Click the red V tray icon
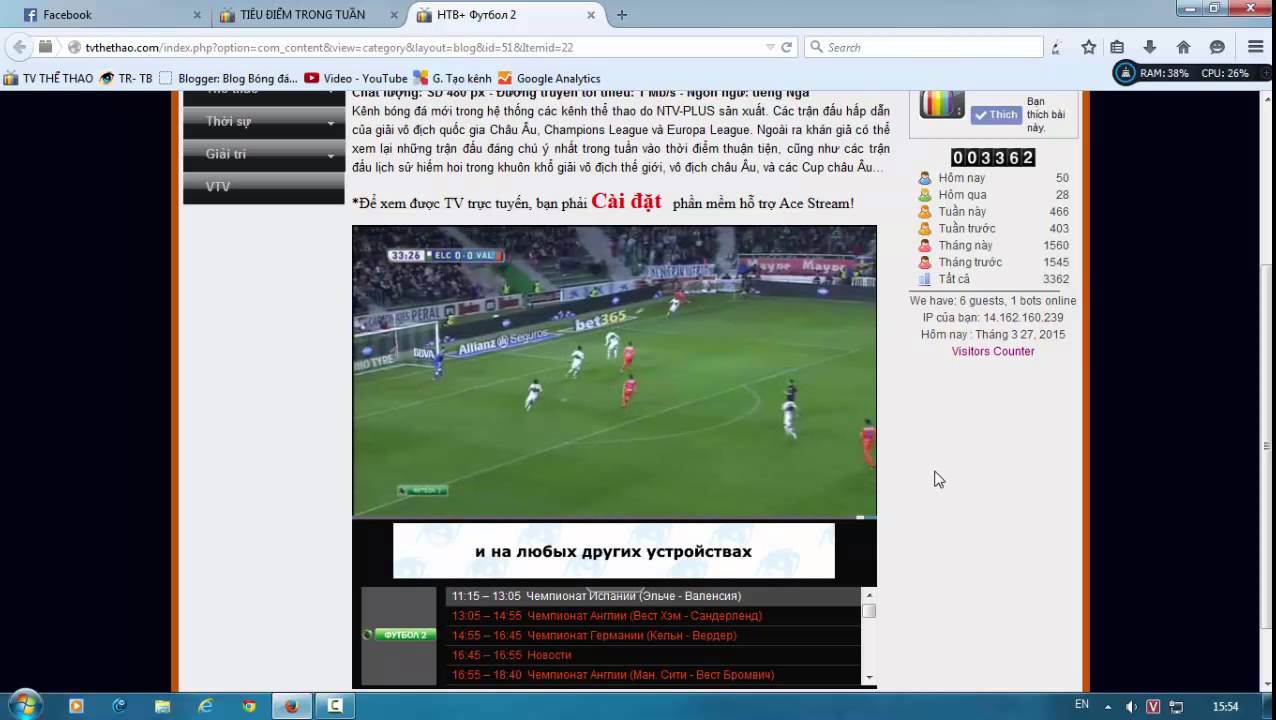The height and width of the screenshot is (720, 1276). (1153, 706)
